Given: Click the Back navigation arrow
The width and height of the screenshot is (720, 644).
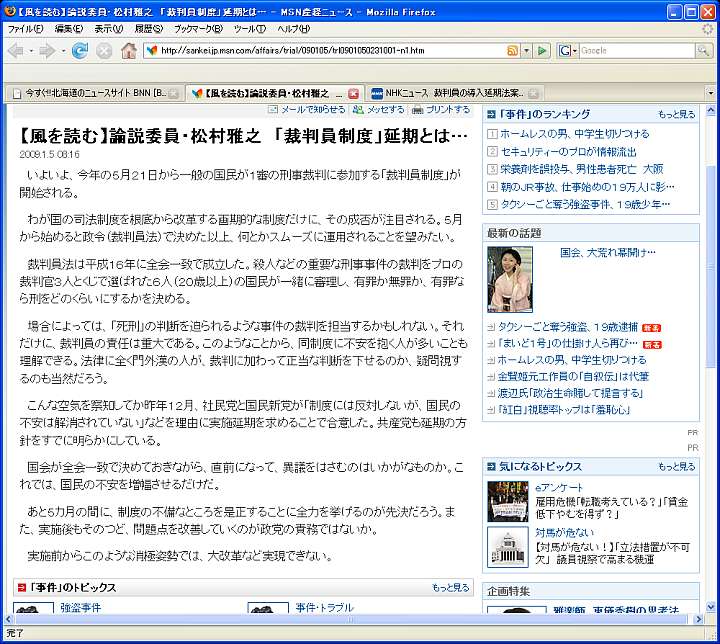Looking at the screenshot, I should [x=18, y=50].
